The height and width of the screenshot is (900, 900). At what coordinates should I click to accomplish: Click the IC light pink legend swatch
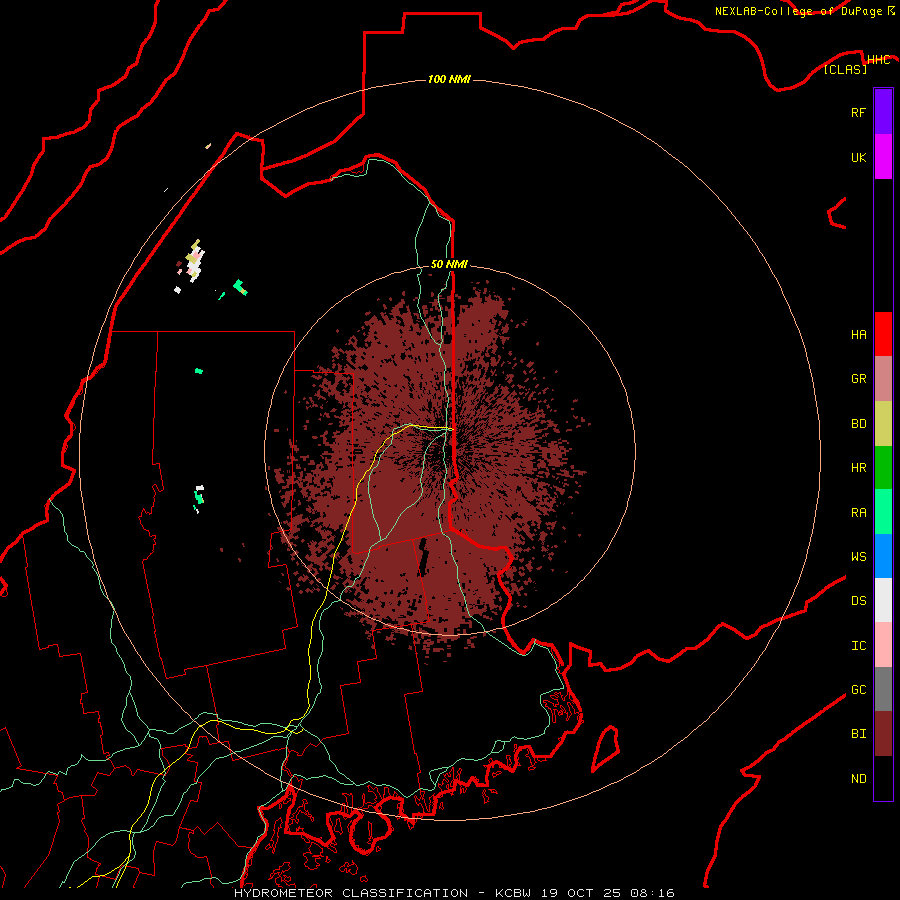click(883, 645)
